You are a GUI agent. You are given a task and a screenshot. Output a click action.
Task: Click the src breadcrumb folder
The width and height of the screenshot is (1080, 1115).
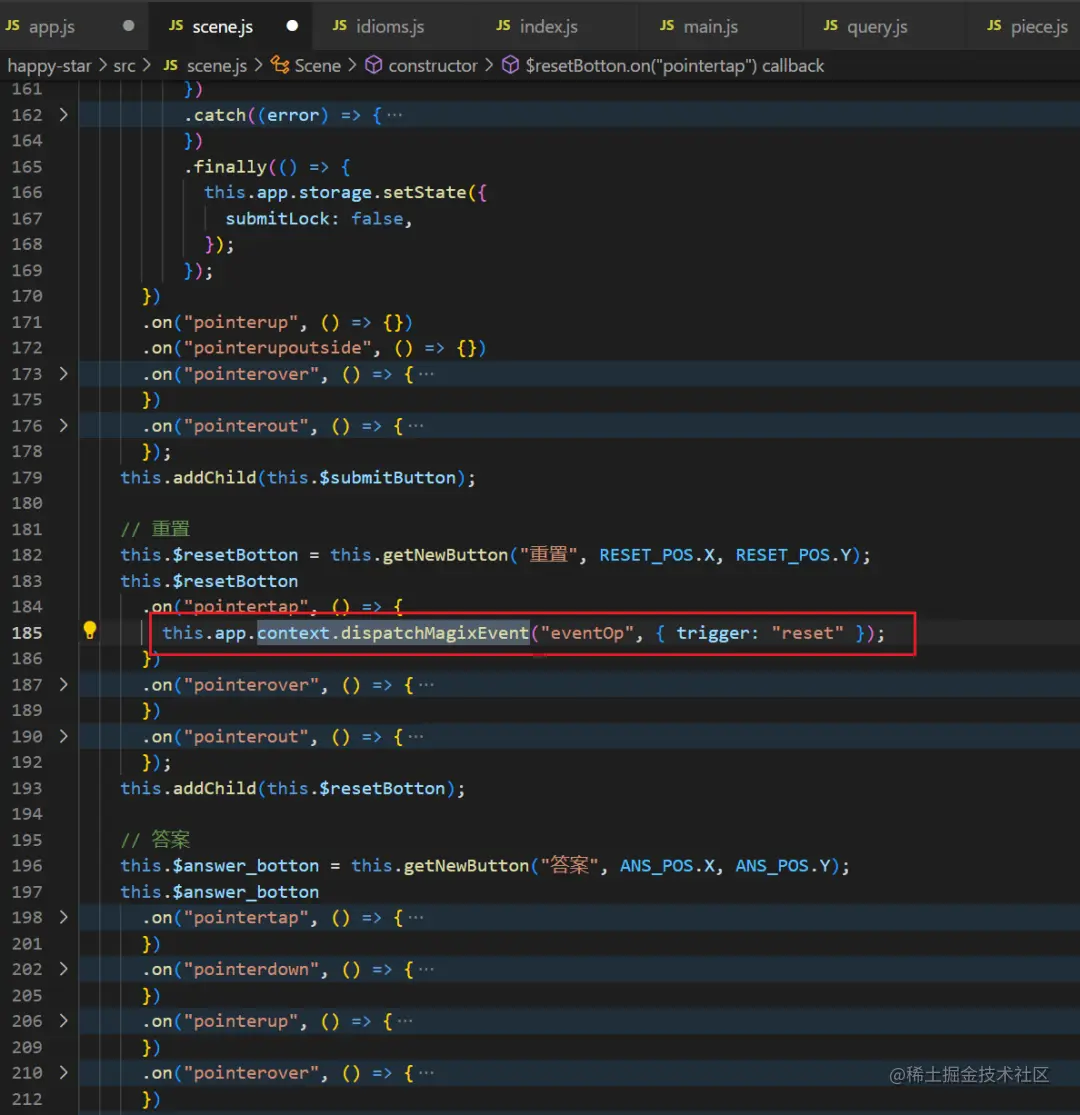[124, 65]
